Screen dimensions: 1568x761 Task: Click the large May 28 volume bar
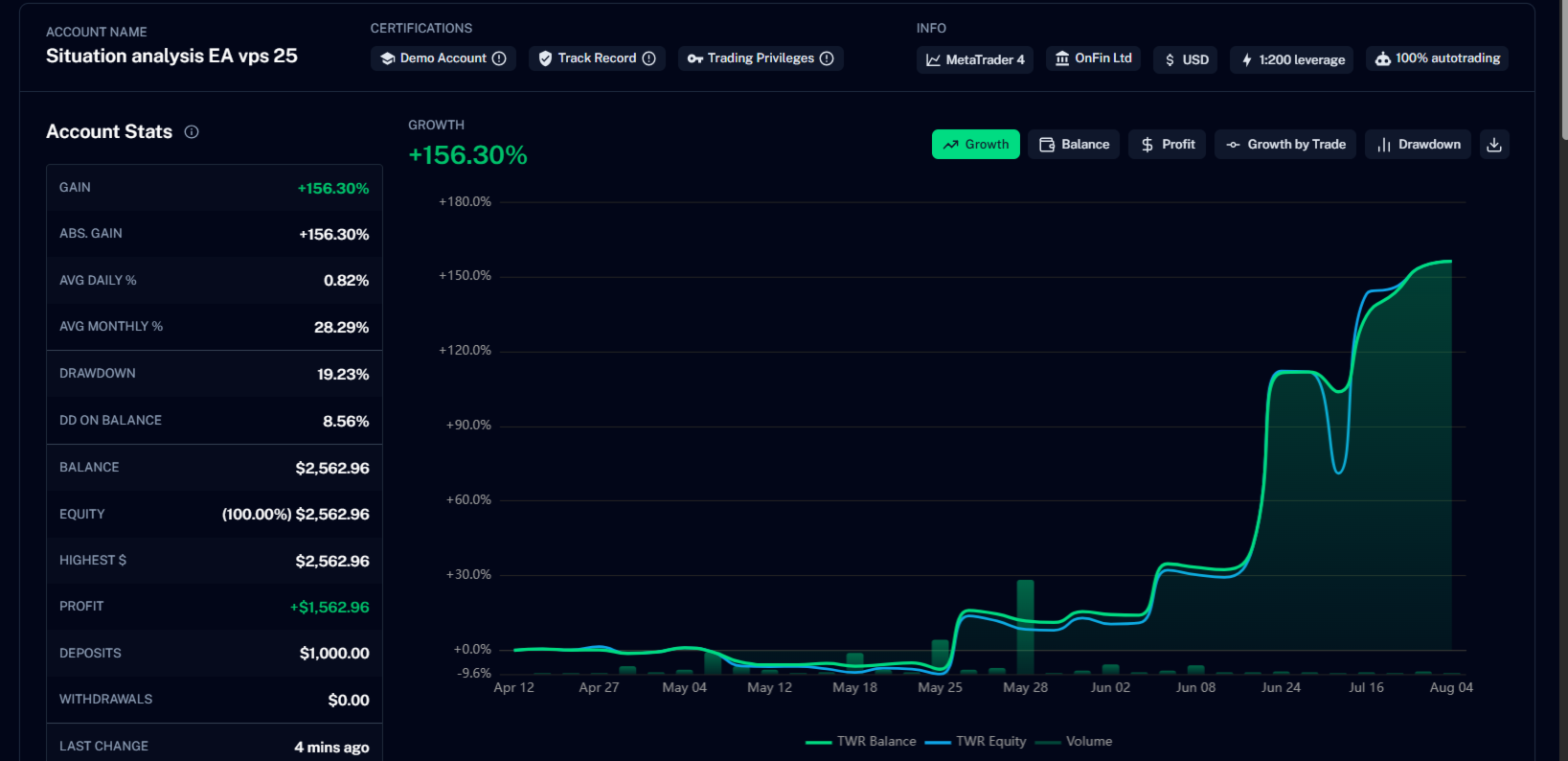[1025, 627]
